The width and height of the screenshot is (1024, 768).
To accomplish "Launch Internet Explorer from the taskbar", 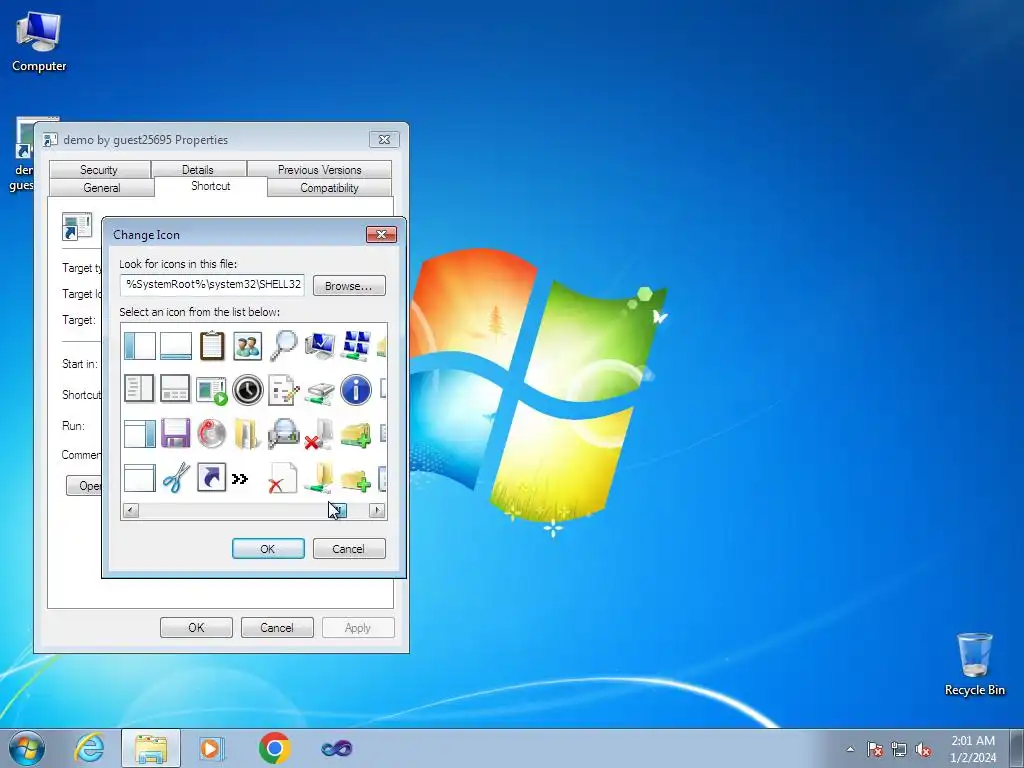I will click(x=89, y=748).
